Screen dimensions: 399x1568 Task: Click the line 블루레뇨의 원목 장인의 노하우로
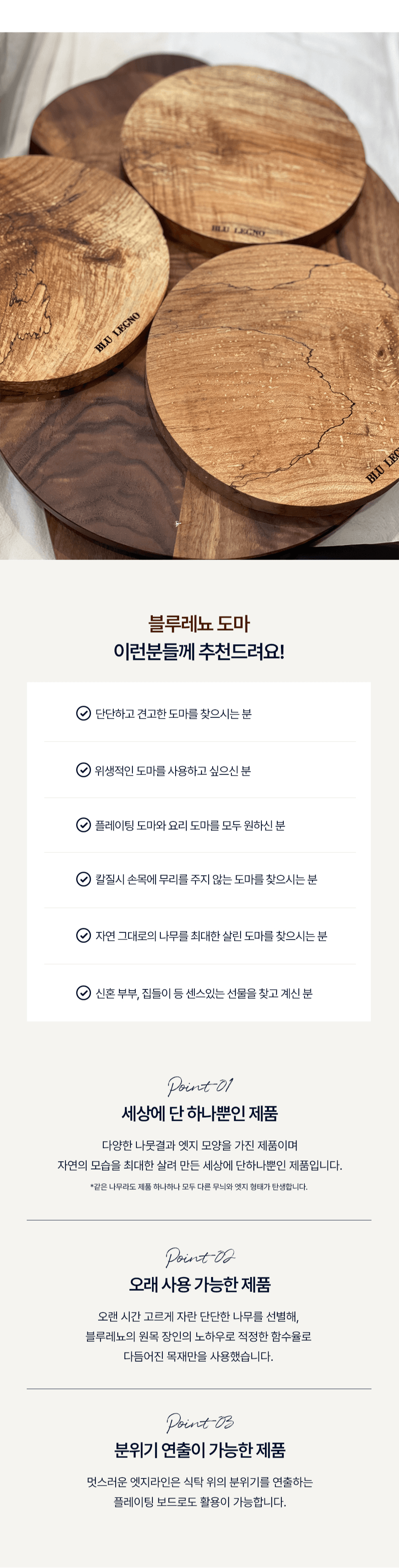pyautogui.click(x=199, y=1336)
